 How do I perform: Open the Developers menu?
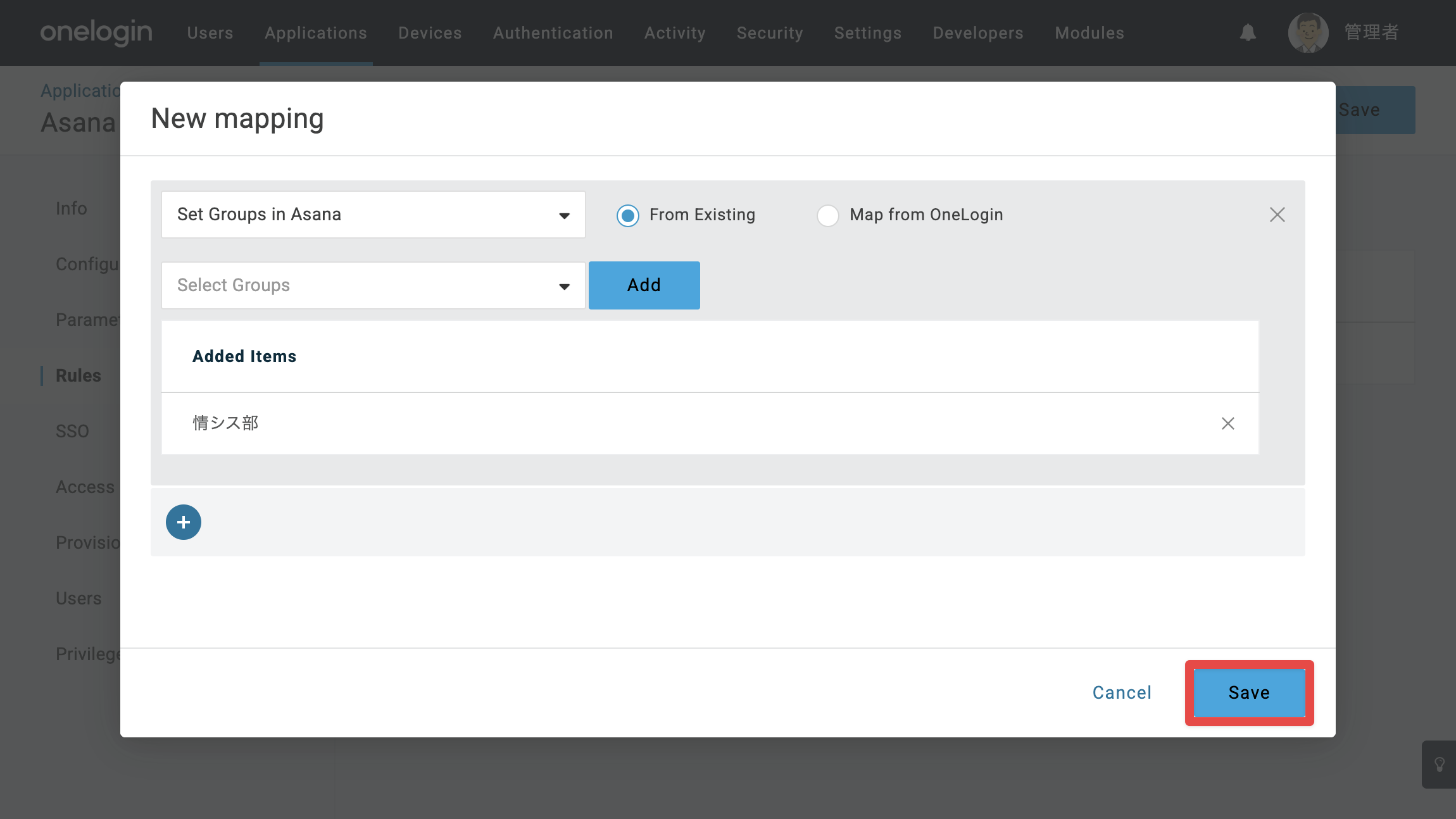click(978, 33)
